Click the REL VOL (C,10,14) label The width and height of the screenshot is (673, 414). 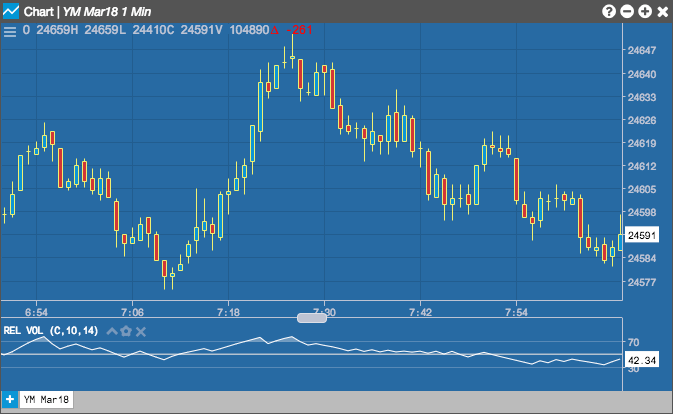[51, 331]
